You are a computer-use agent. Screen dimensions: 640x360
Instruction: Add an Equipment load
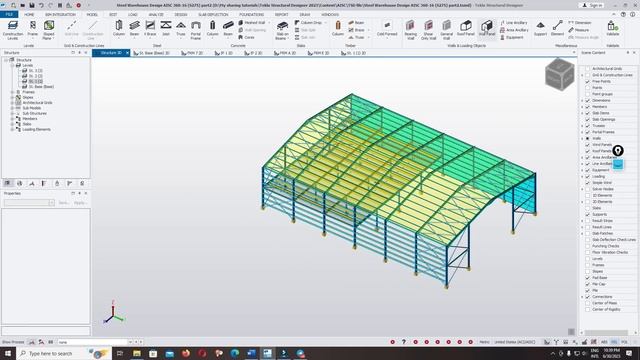[x=512, y=37]
